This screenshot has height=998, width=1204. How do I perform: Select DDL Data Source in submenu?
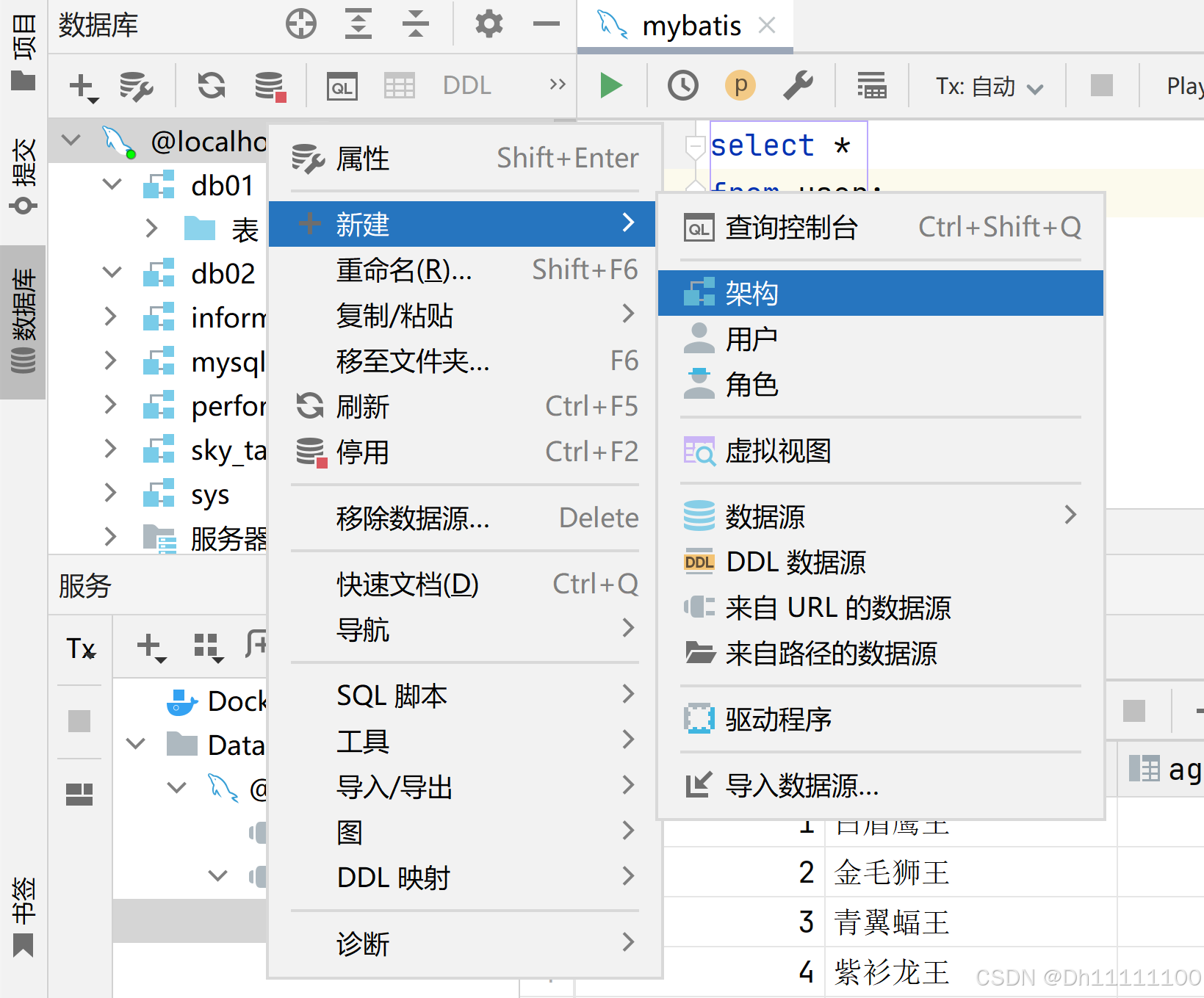[x=881, y=562]
